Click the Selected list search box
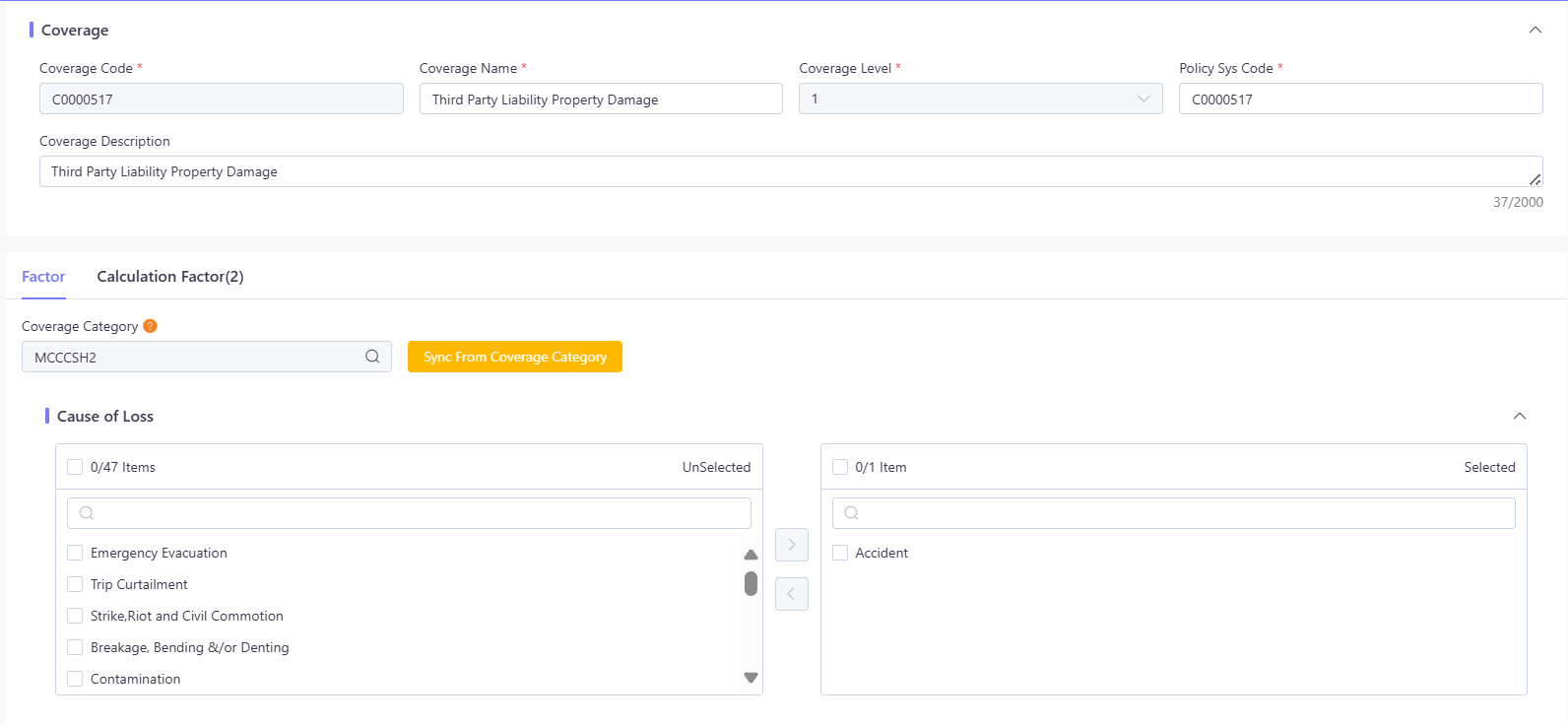 tap(1174, 513)
